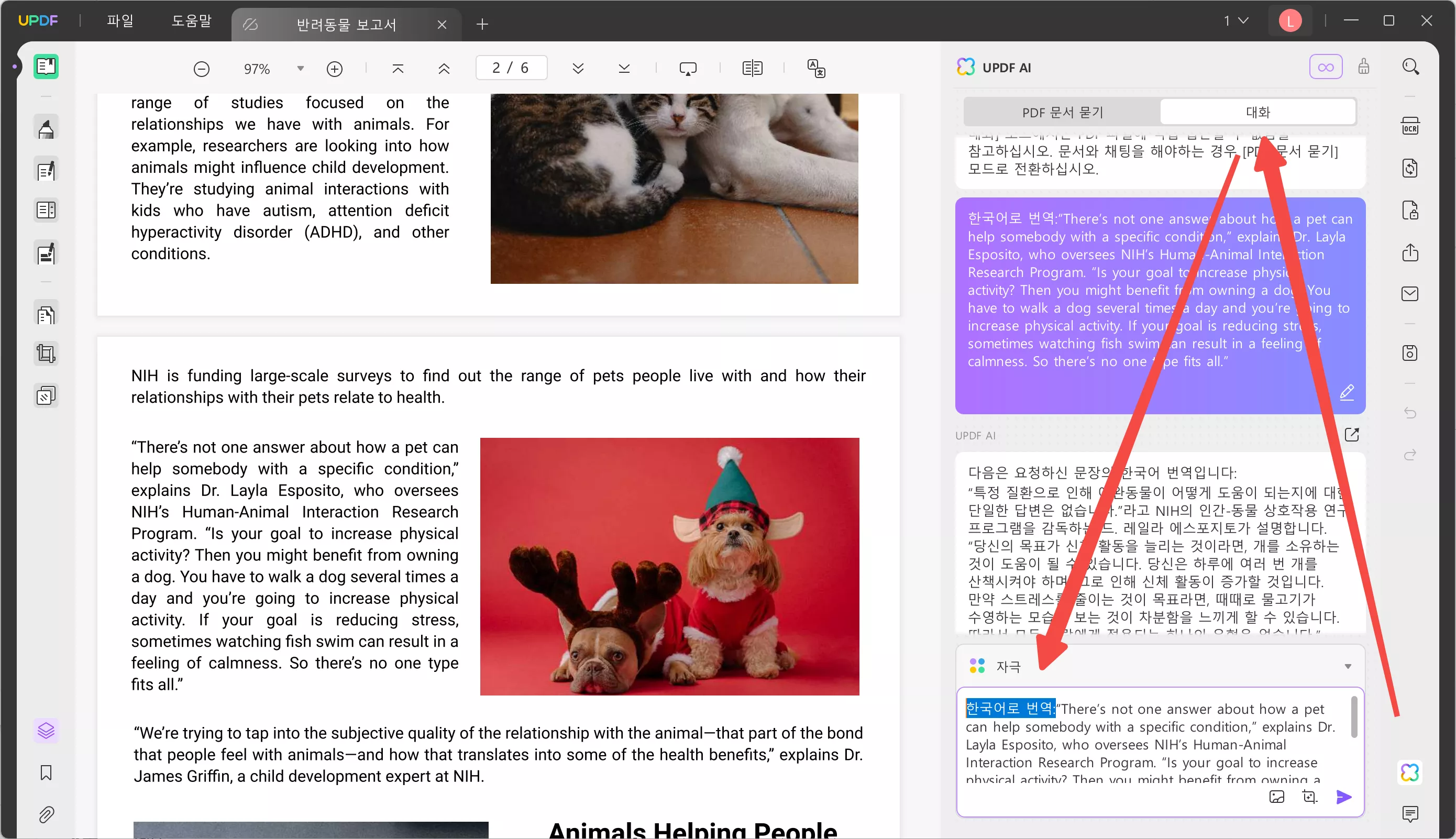Click the zoom out minus button
The width and height of the screenshot is (1456, 839).
click(201, 69)
